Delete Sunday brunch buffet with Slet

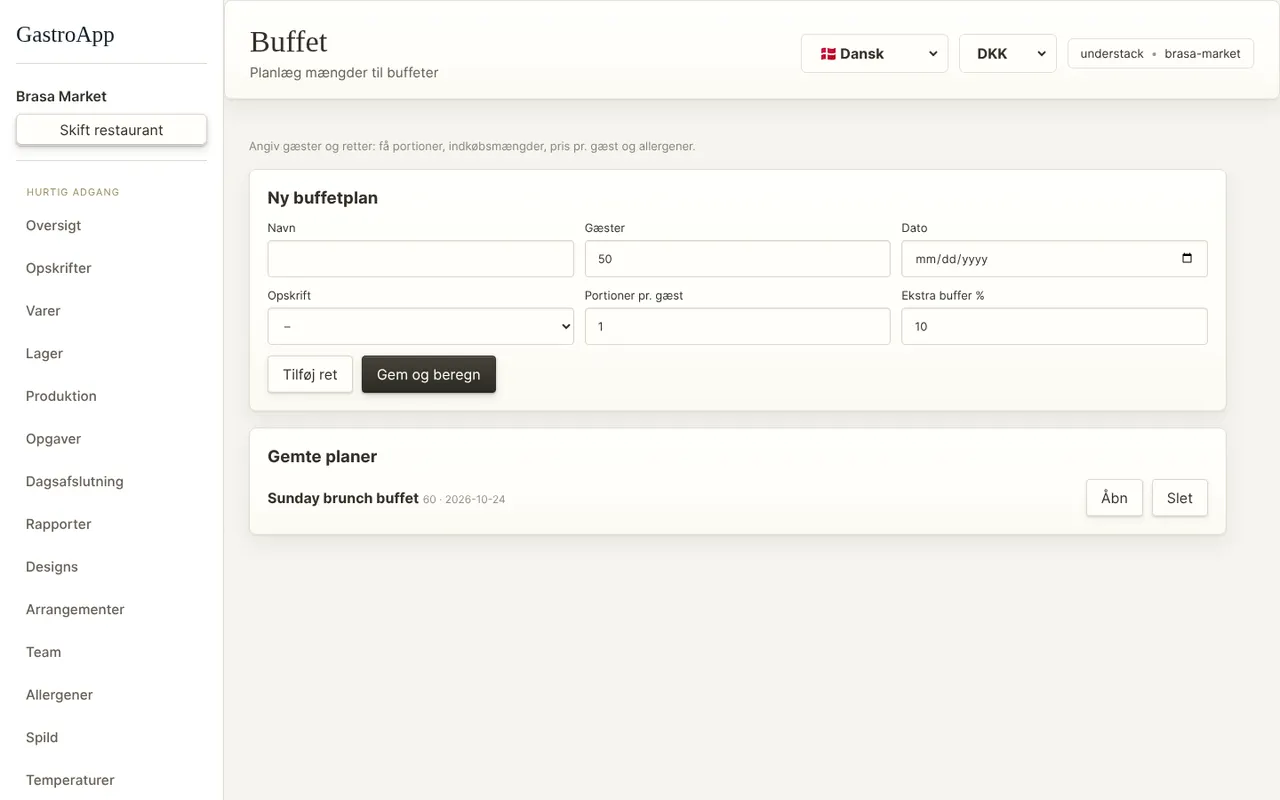pos(1180,498)
